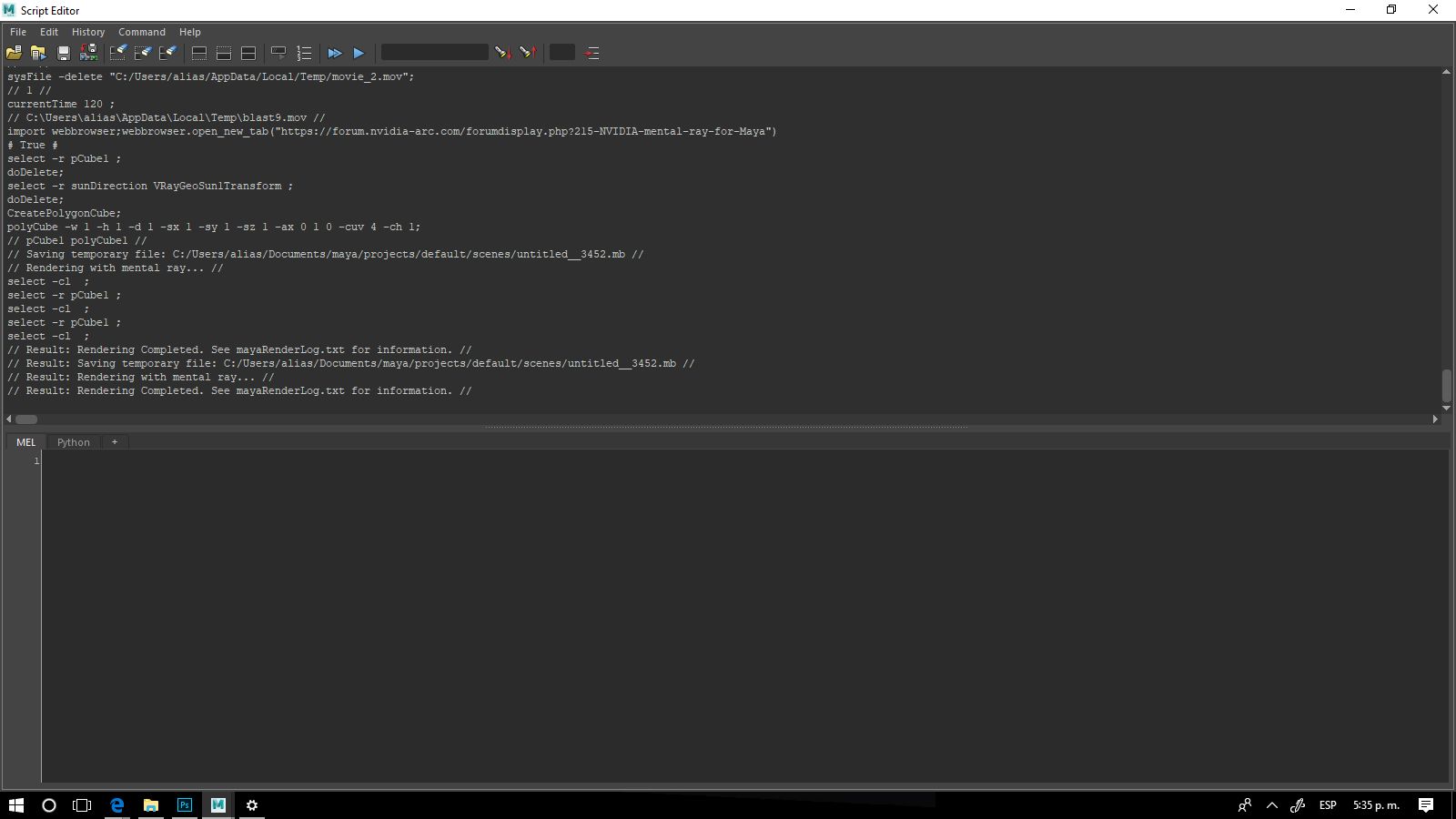1456x819 pixels.
Task: Show both history and input panes
Action: pos(248,53)
